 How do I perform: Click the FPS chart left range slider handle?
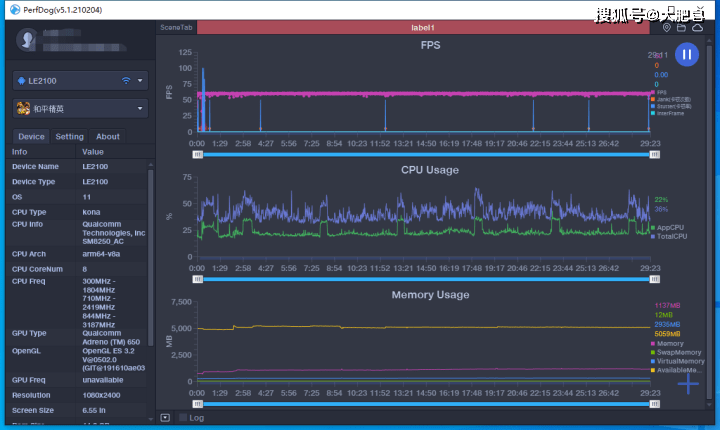click(197, 154)
